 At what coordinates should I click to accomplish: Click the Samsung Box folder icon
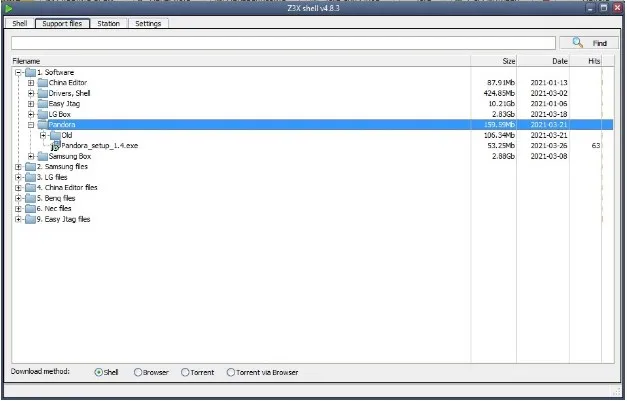tap(43, 156)
